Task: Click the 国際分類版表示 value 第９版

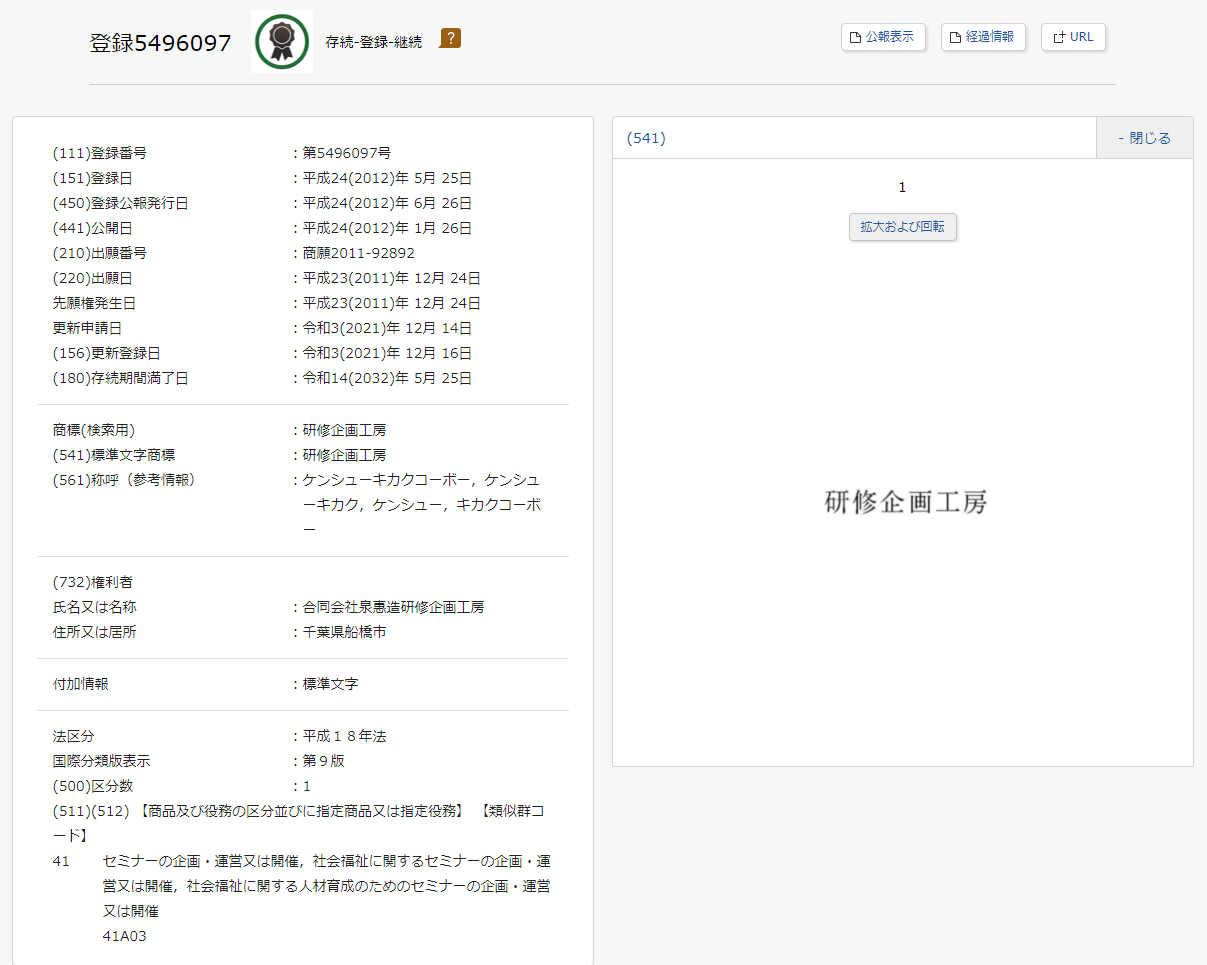Action: [x=324, y=761]
